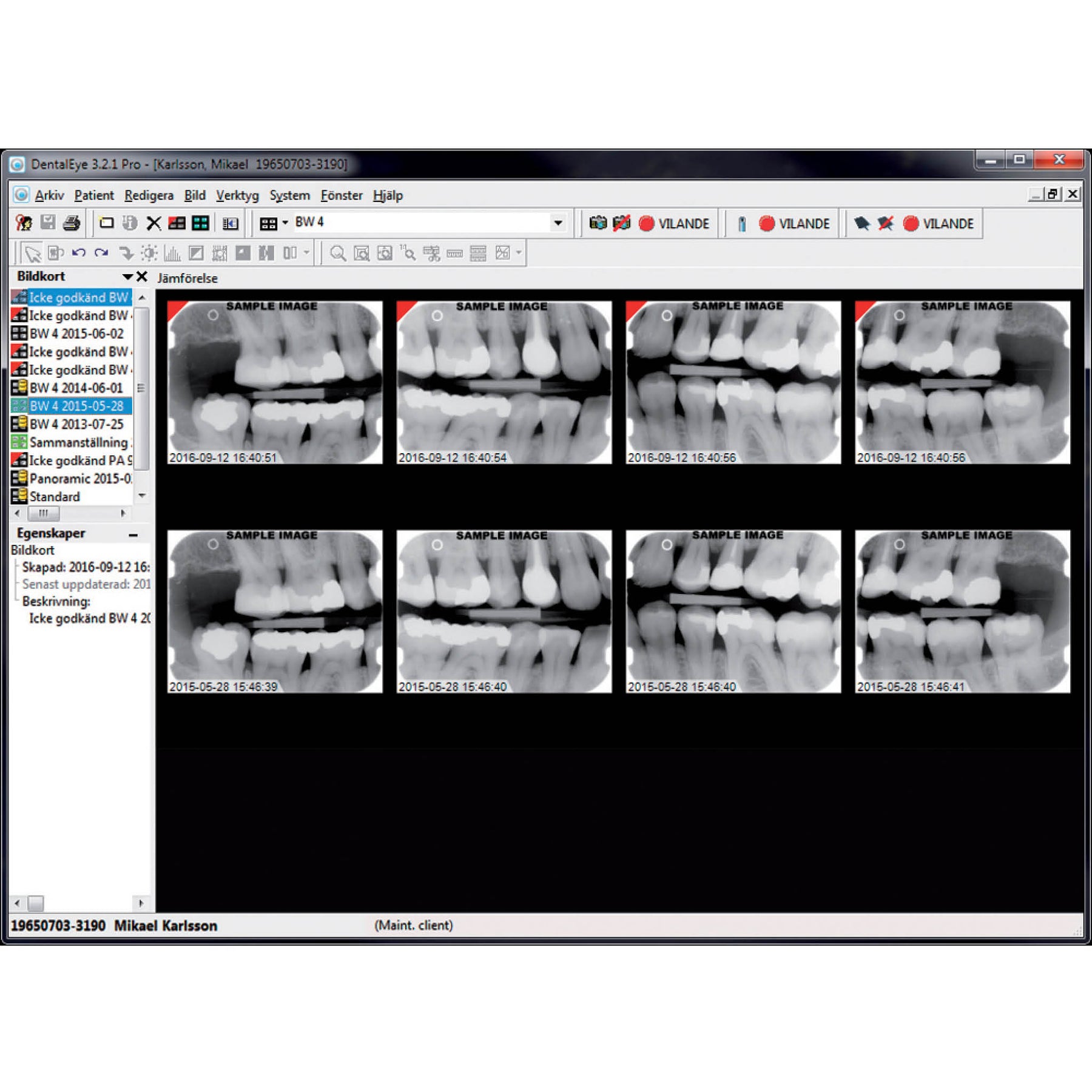Toggle the side panel visibility icon

(231, 224)
